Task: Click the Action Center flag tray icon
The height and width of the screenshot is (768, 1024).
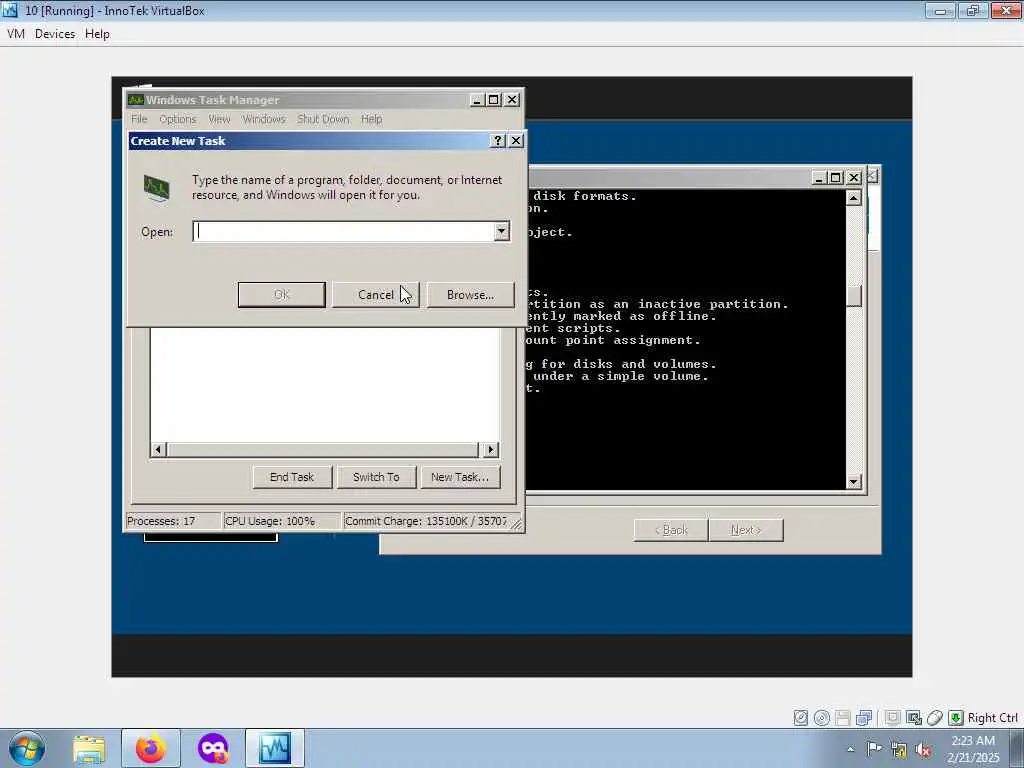Action: [874, 748]
